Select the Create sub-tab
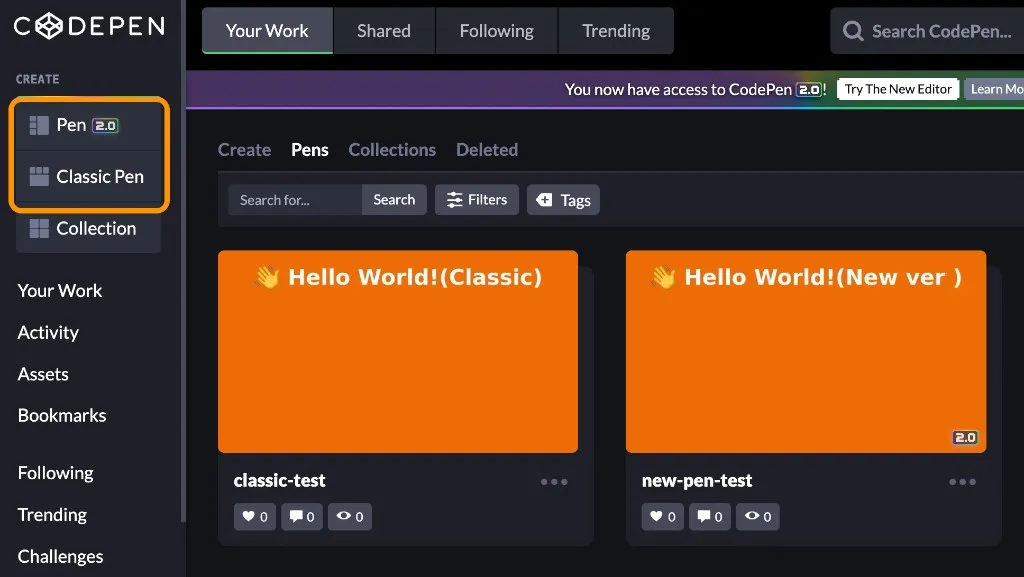 coord(244,149)
